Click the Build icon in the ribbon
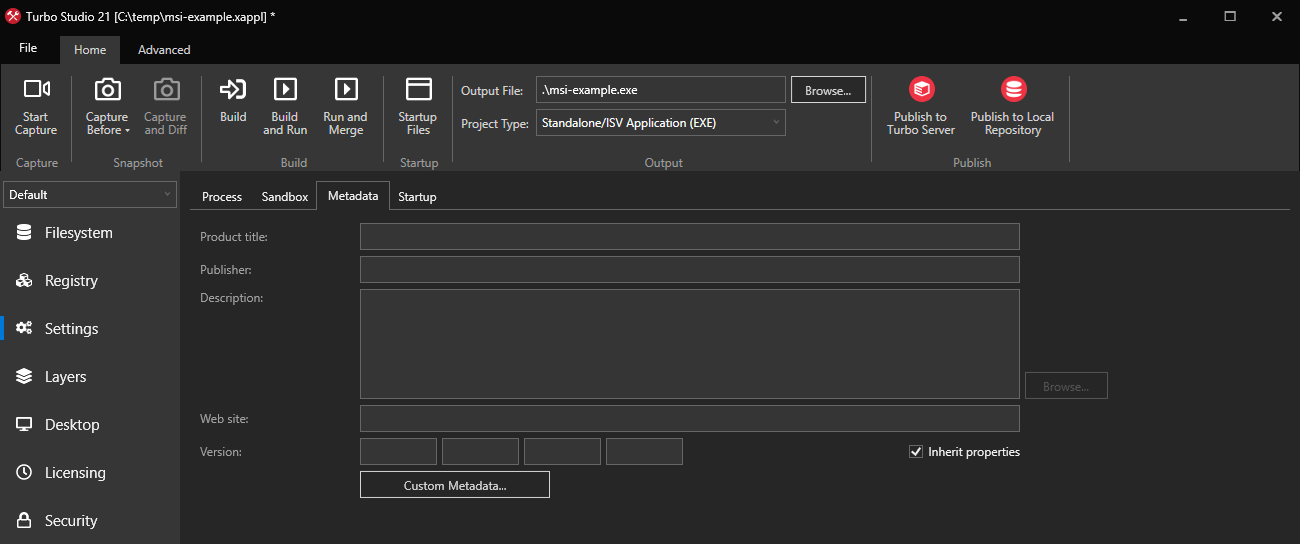This screenshot has height=544, width=1300. [x=233, y=91]
